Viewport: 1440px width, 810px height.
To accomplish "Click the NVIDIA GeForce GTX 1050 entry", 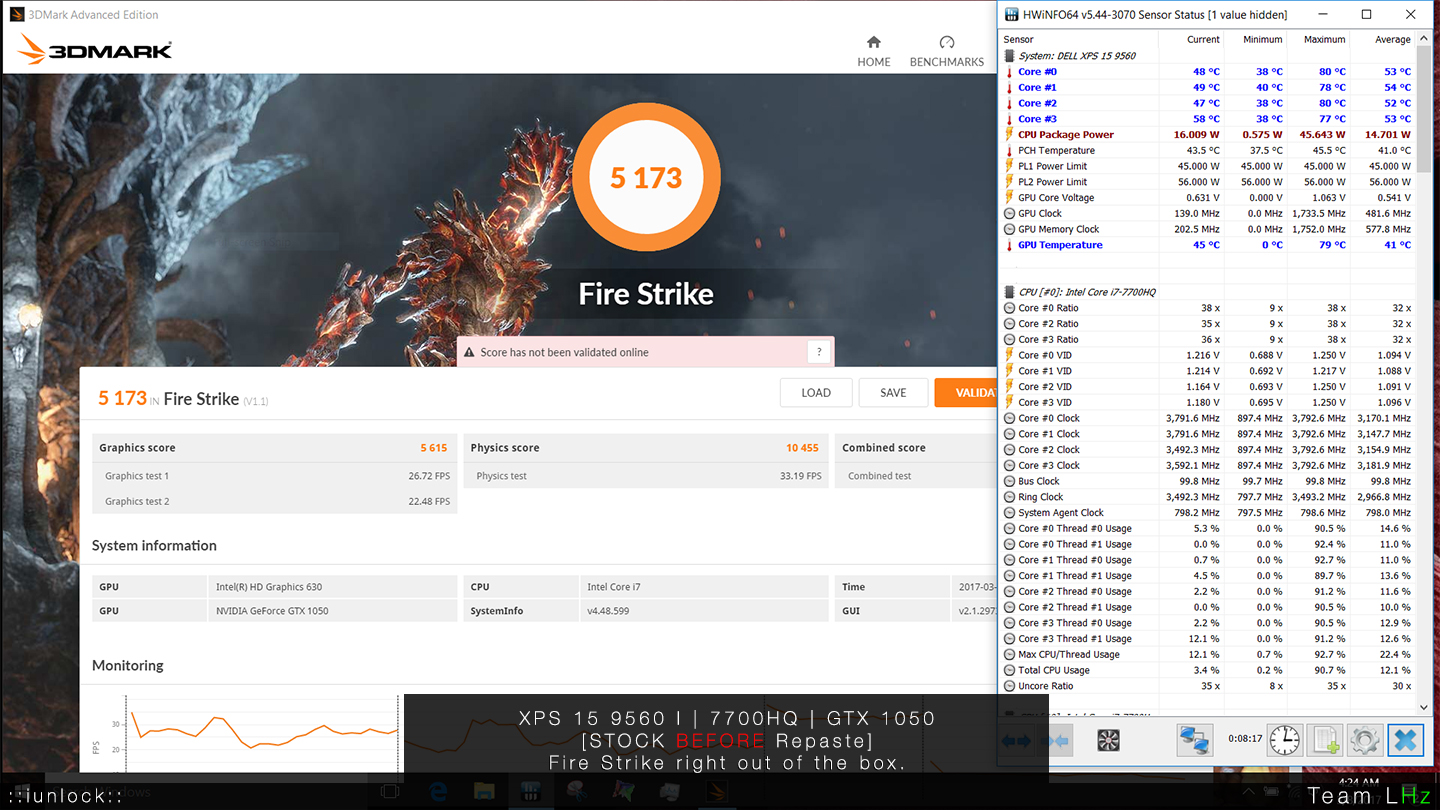I will (x=272, y=611).
